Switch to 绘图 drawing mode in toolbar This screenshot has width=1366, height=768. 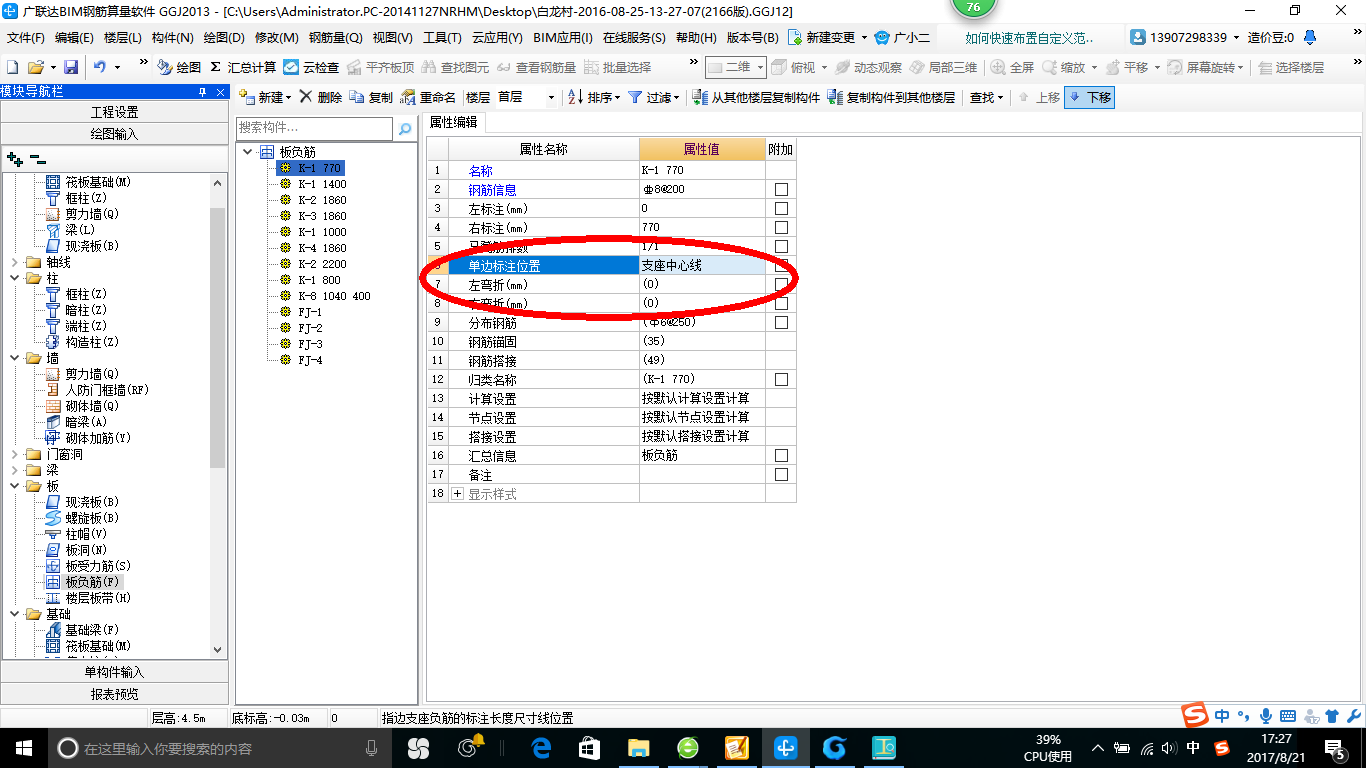[180, 67]
